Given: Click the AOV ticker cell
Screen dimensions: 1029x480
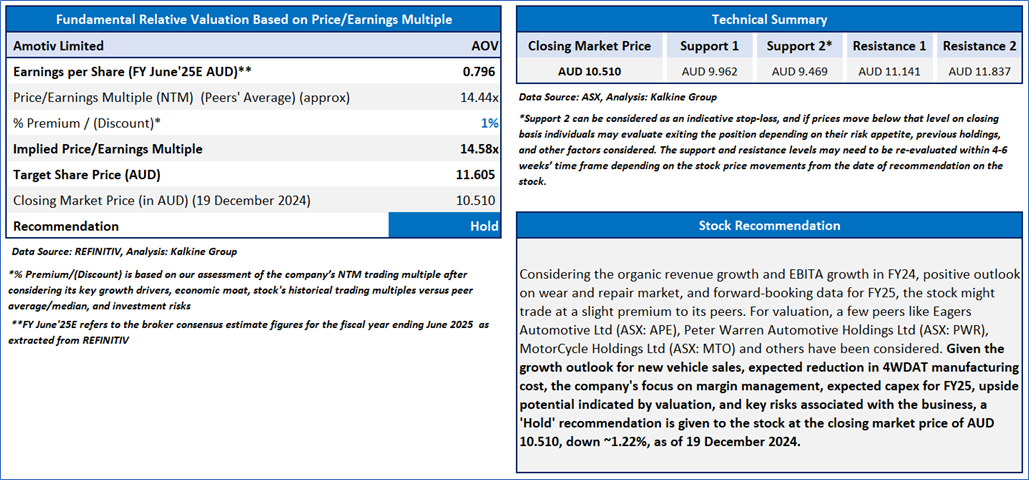Looking at the screenshot, I should click(x=484, y=46).
